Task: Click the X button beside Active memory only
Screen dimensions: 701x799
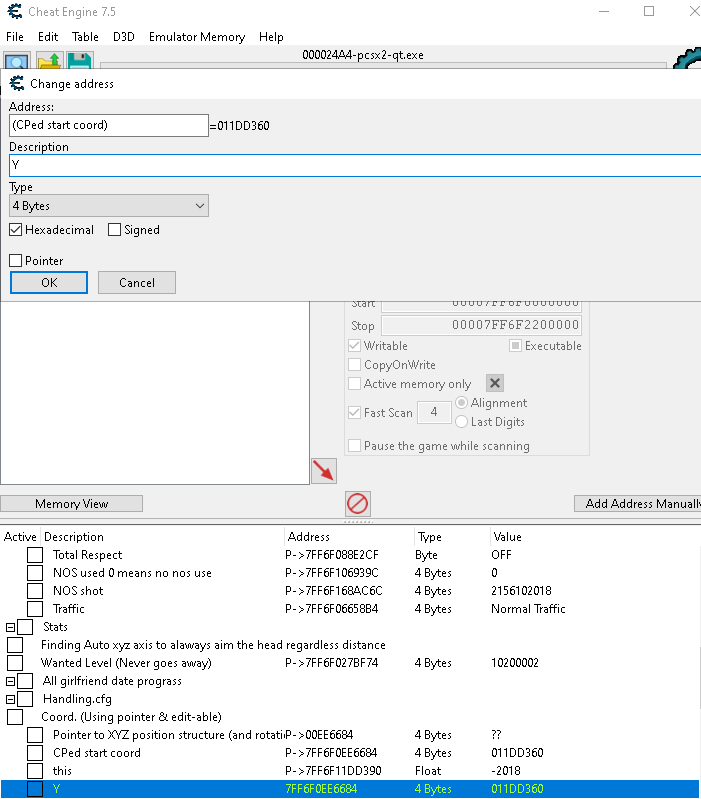Action: (494, 384)
